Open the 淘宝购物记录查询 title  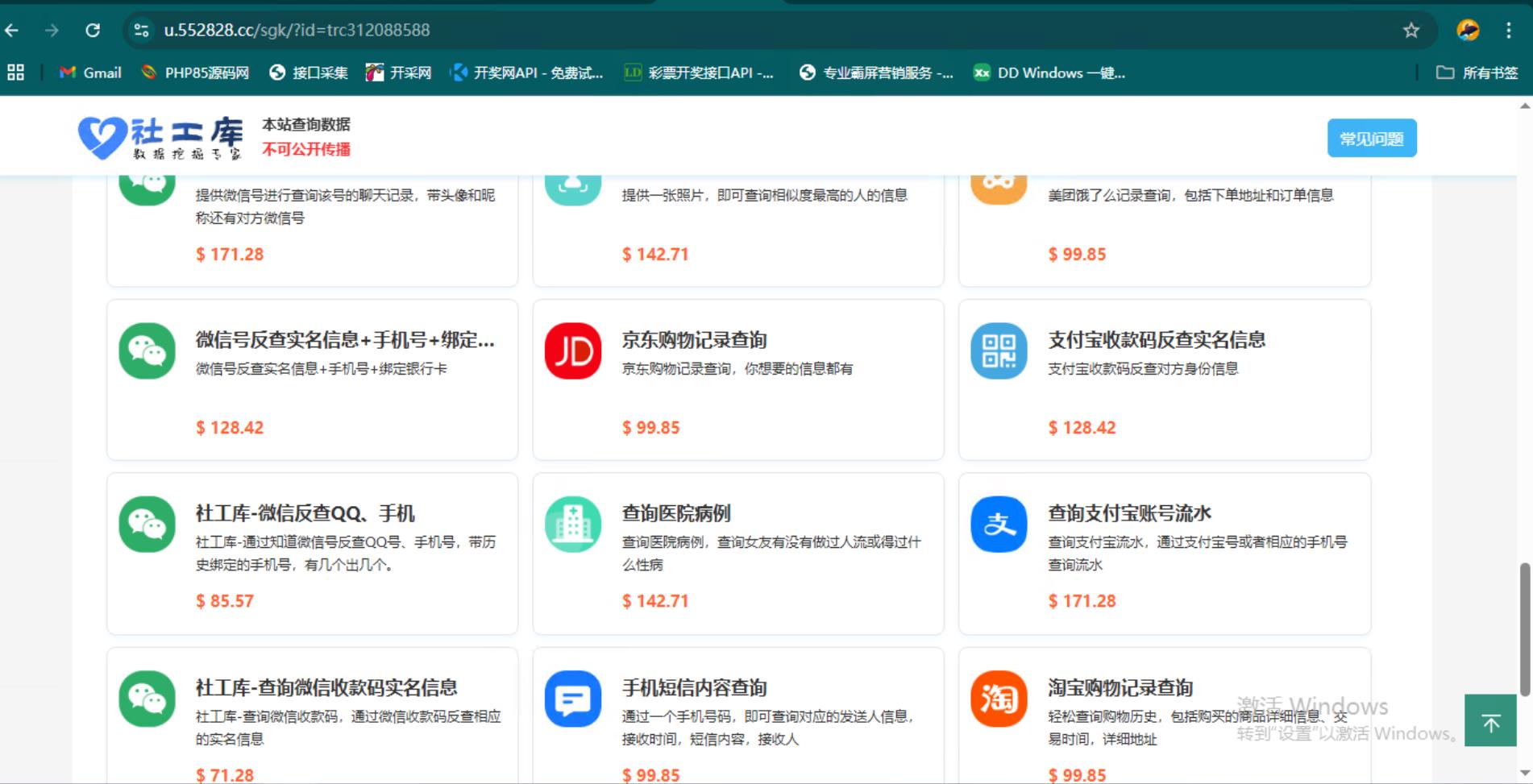click(1120, 687)
